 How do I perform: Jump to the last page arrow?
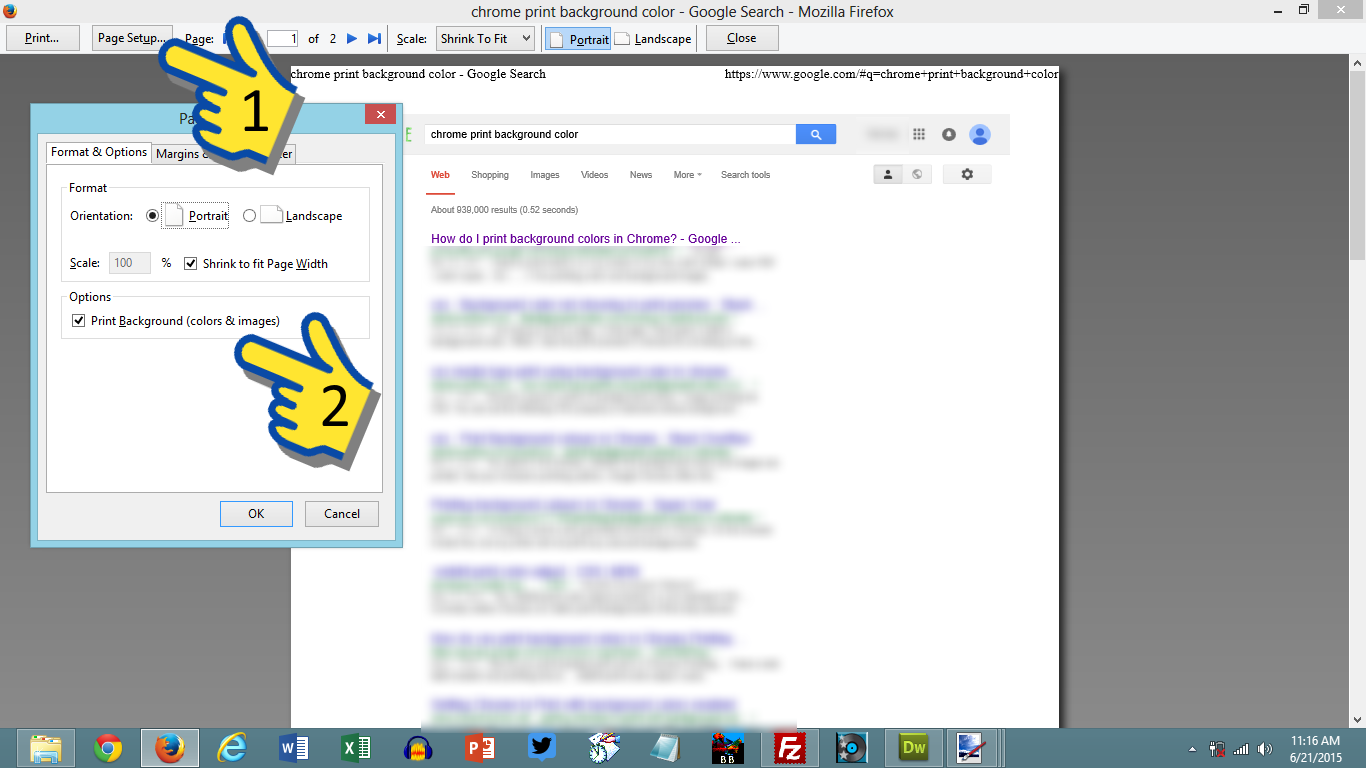pos(374,38)
